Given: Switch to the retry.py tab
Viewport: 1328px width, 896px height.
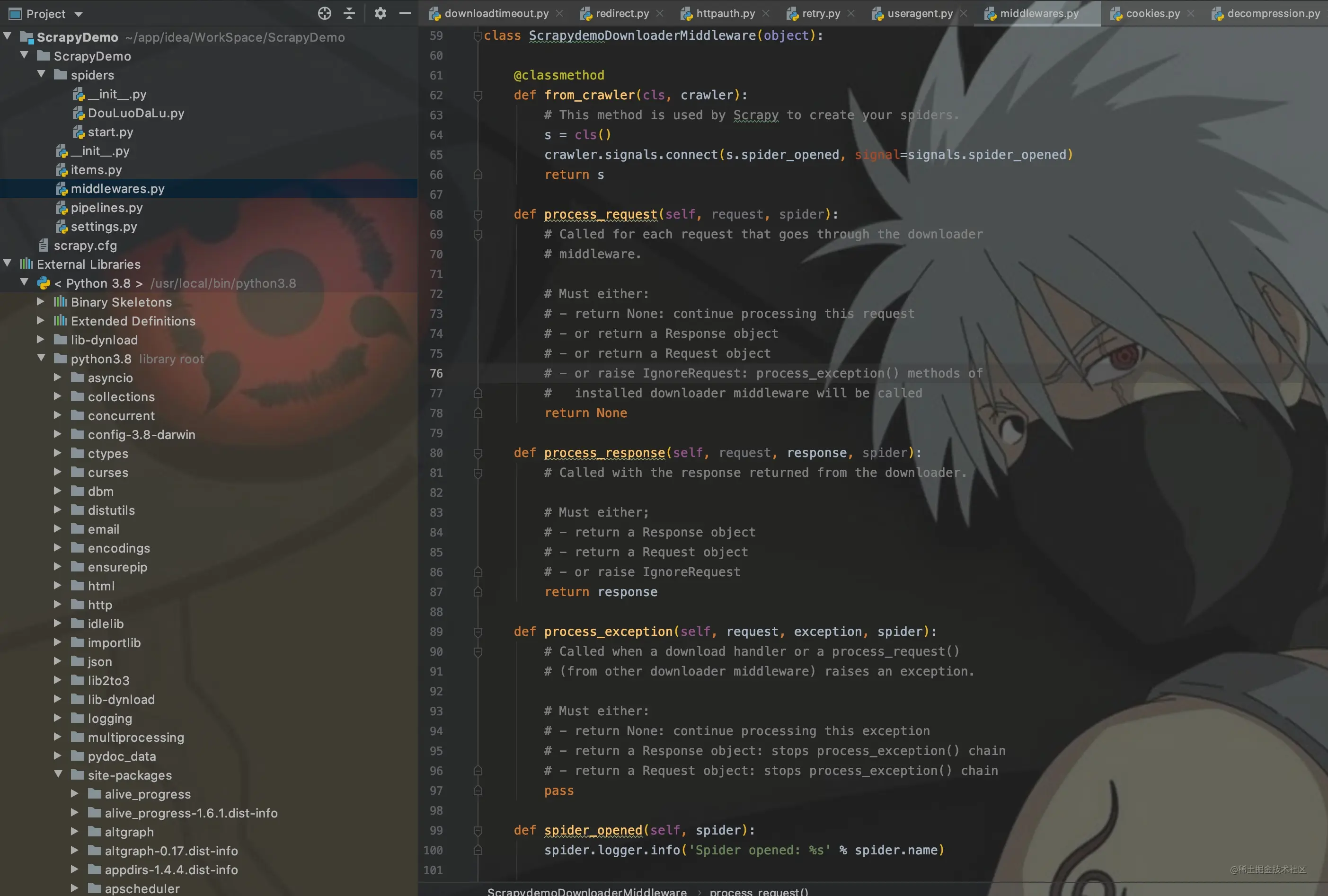Looking at the screenshot, I should pyautogui.click(x=821, y=13).
